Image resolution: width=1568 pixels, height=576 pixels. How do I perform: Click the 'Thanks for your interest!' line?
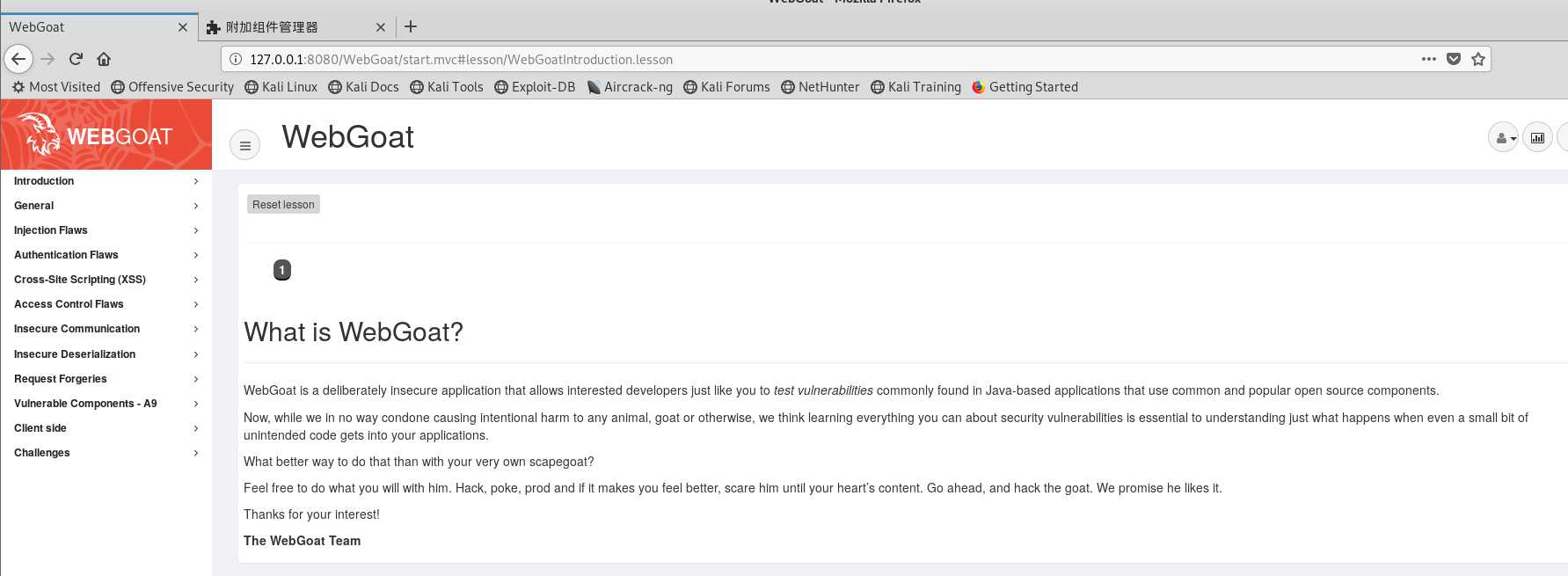[x=311, y=514]
